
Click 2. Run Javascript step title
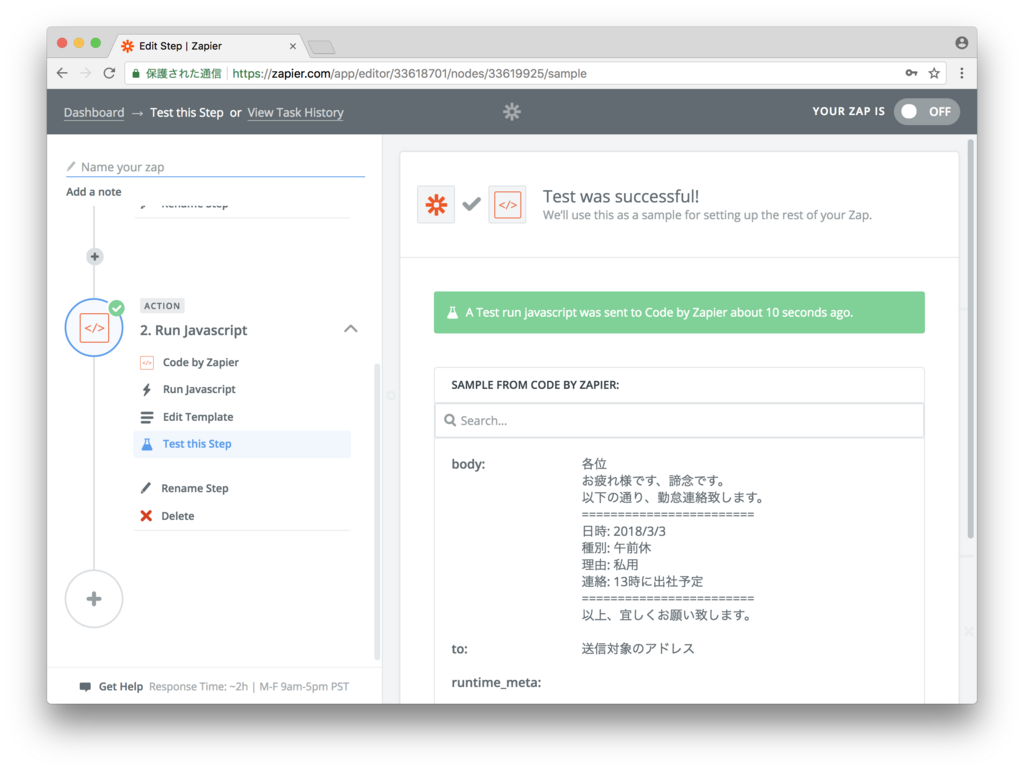(193, 330)
